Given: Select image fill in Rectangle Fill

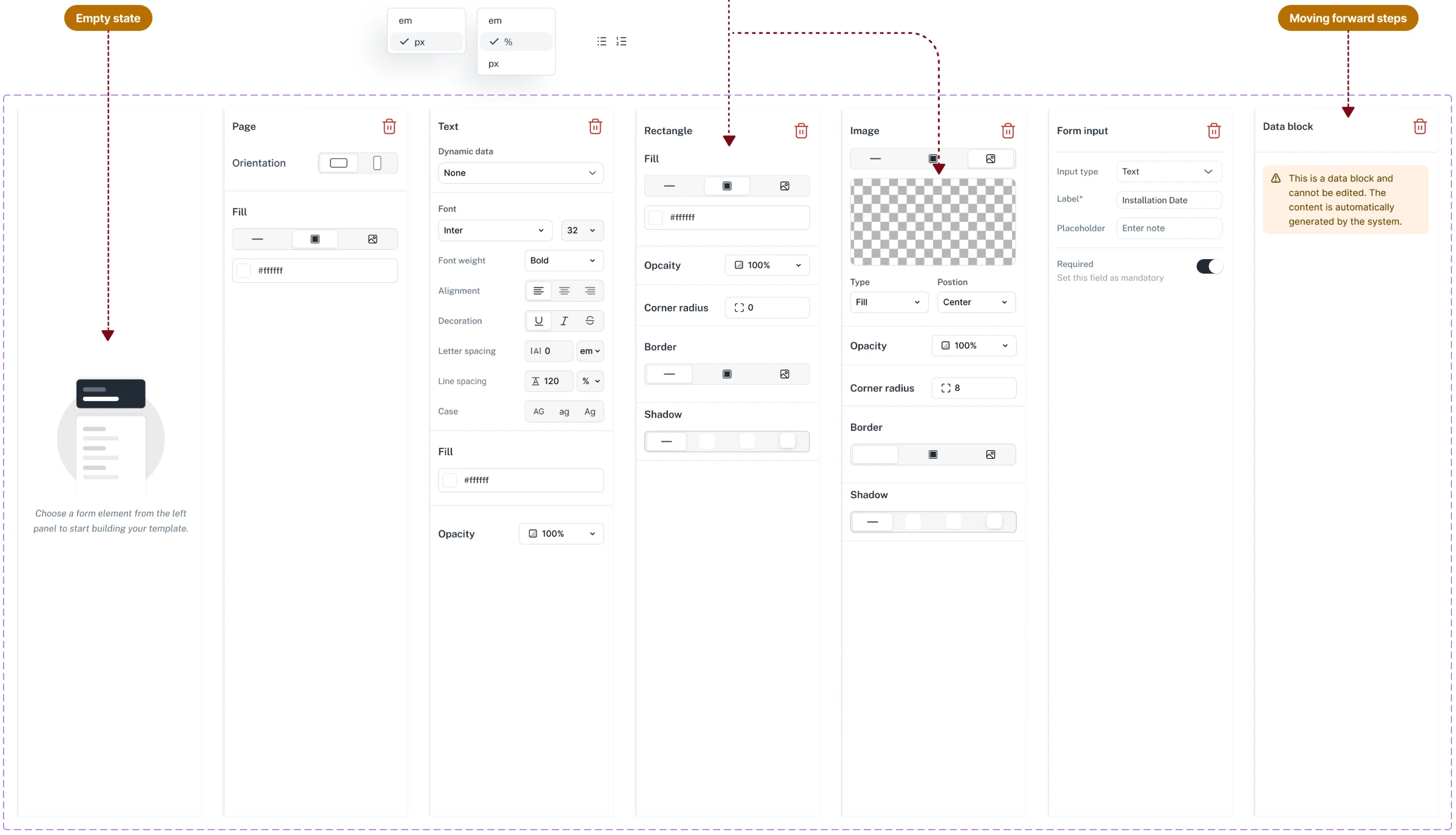Looking at the screenshot, I should [x=784, y=186].
